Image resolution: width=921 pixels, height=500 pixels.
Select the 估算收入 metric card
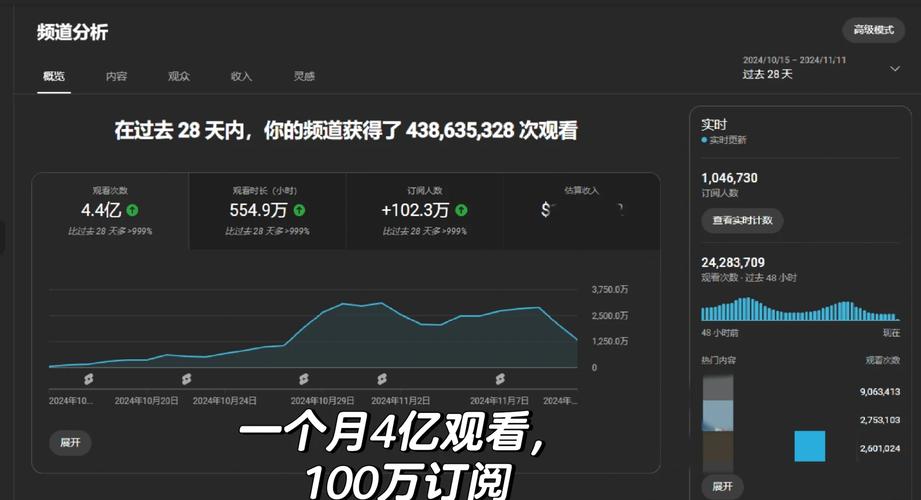coord(581,211)
